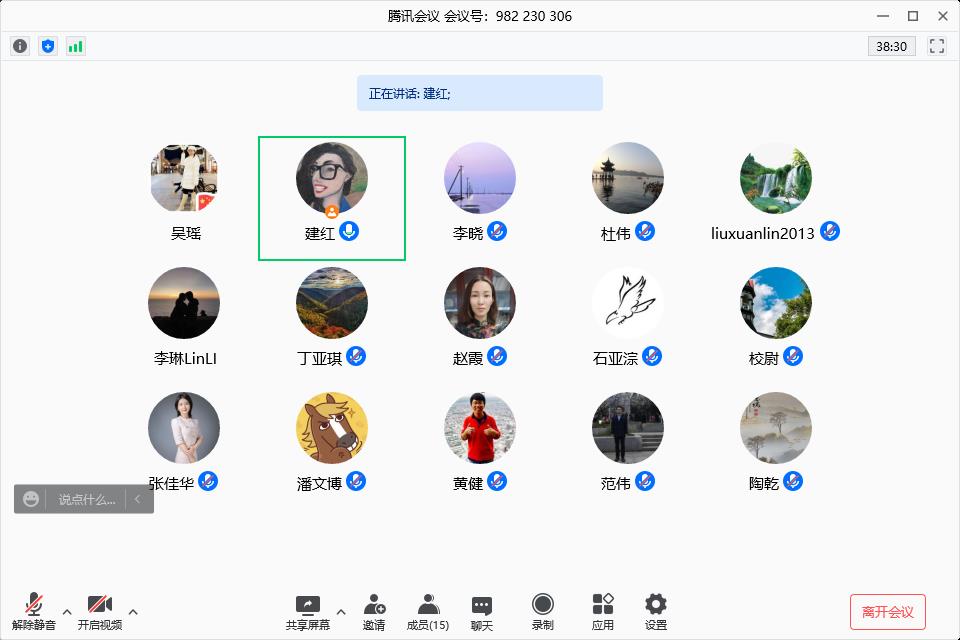
Task: Select 潘文博's horse avatar
Action: point(332,428)
